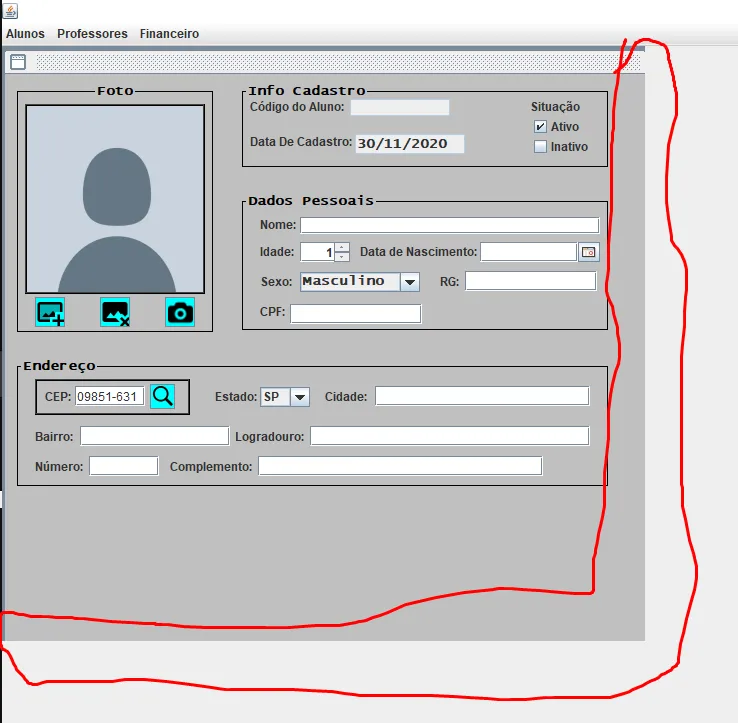Screen dimensions: 738x723
Task: Open the Financeiro menu
Action: (169, 34)
